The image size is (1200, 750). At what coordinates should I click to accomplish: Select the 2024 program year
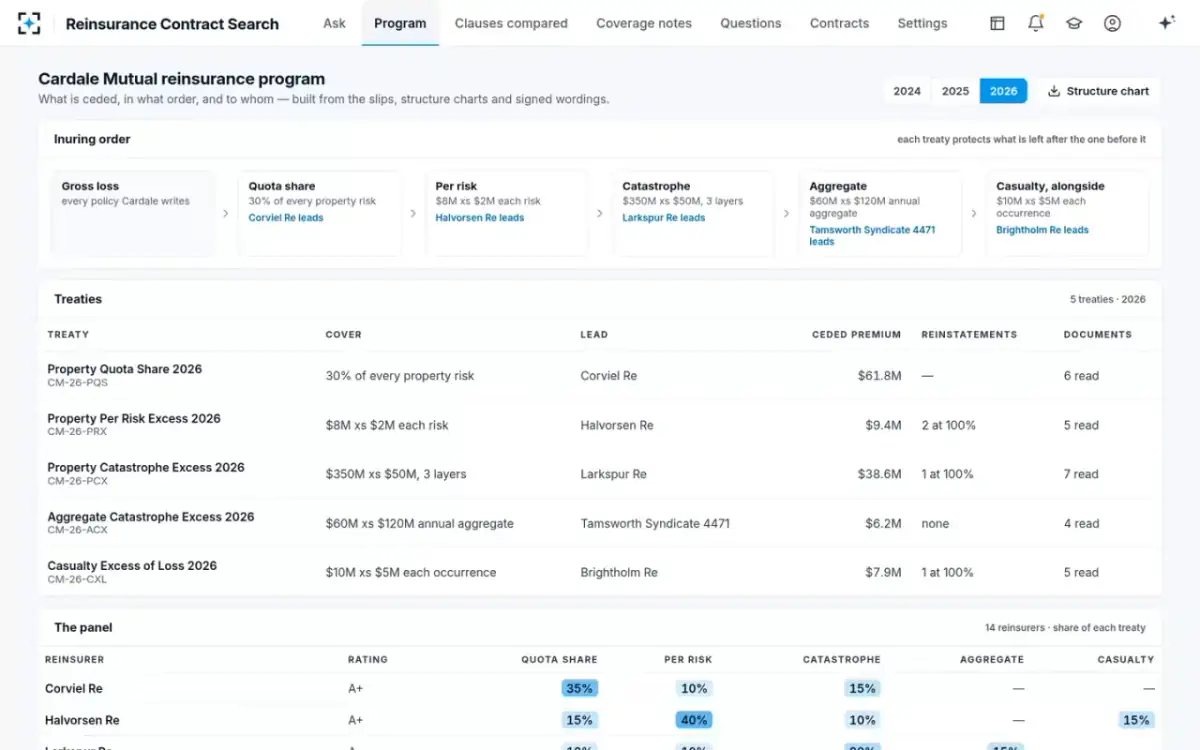[x=907, y=91]
